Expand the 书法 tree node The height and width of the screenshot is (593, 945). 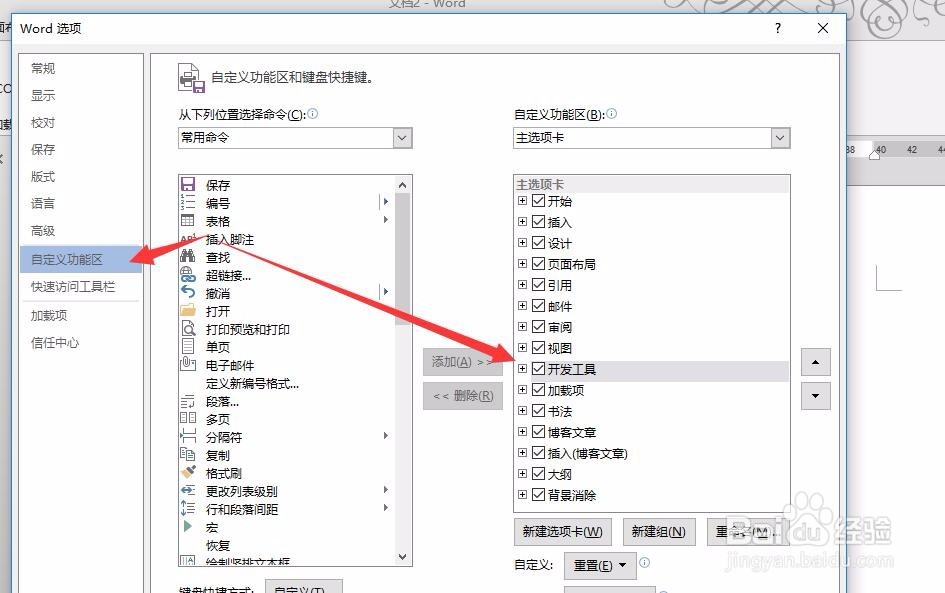pyautogui.click(x=522, y=410)
